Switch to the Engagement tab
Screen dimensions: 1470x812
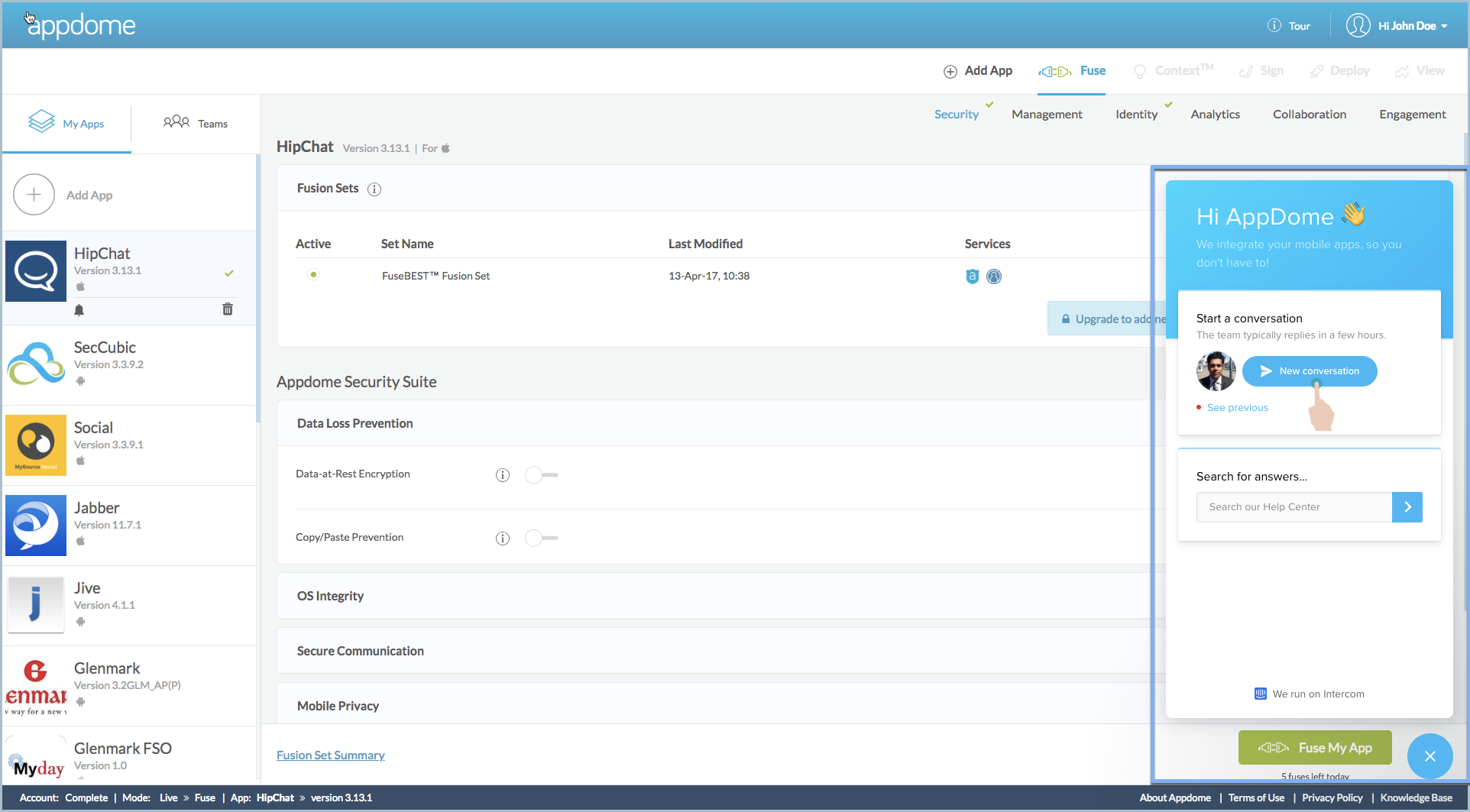click(x=1412, y=114)
